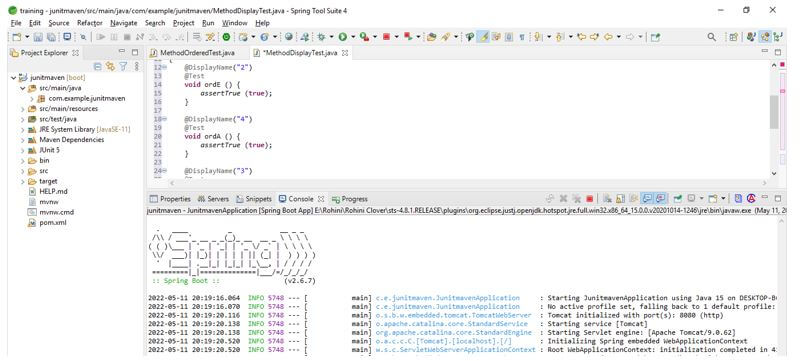Fold method at line 12 marker
This screenshot has height=361, width=802.
pos(165,67)
